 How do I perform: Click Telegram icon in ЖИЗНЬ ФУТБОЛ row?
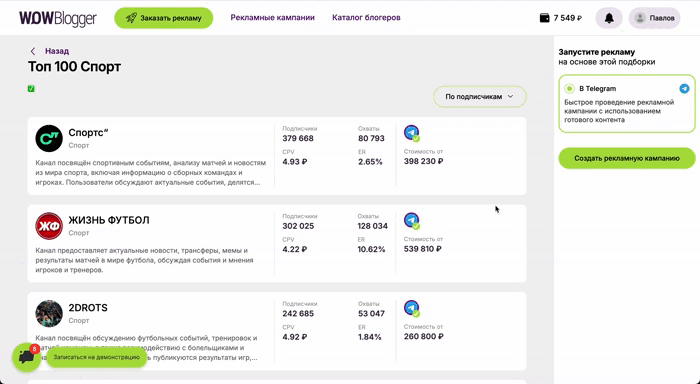412,220
